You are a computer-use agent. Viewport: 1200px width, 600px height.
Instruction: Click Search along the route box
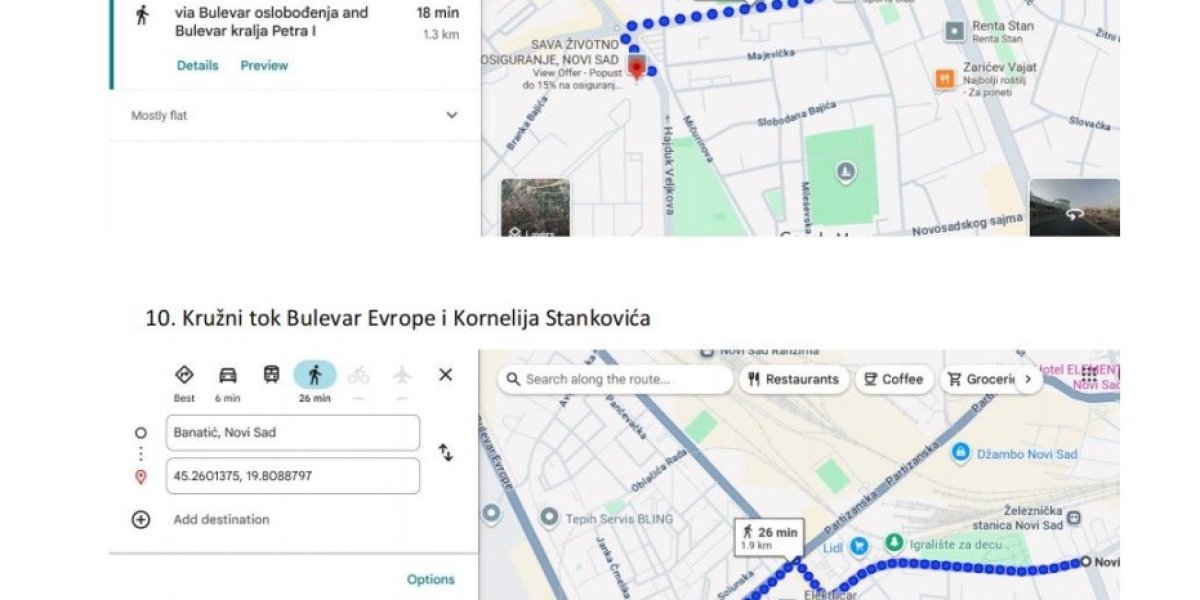coord(615,379)
